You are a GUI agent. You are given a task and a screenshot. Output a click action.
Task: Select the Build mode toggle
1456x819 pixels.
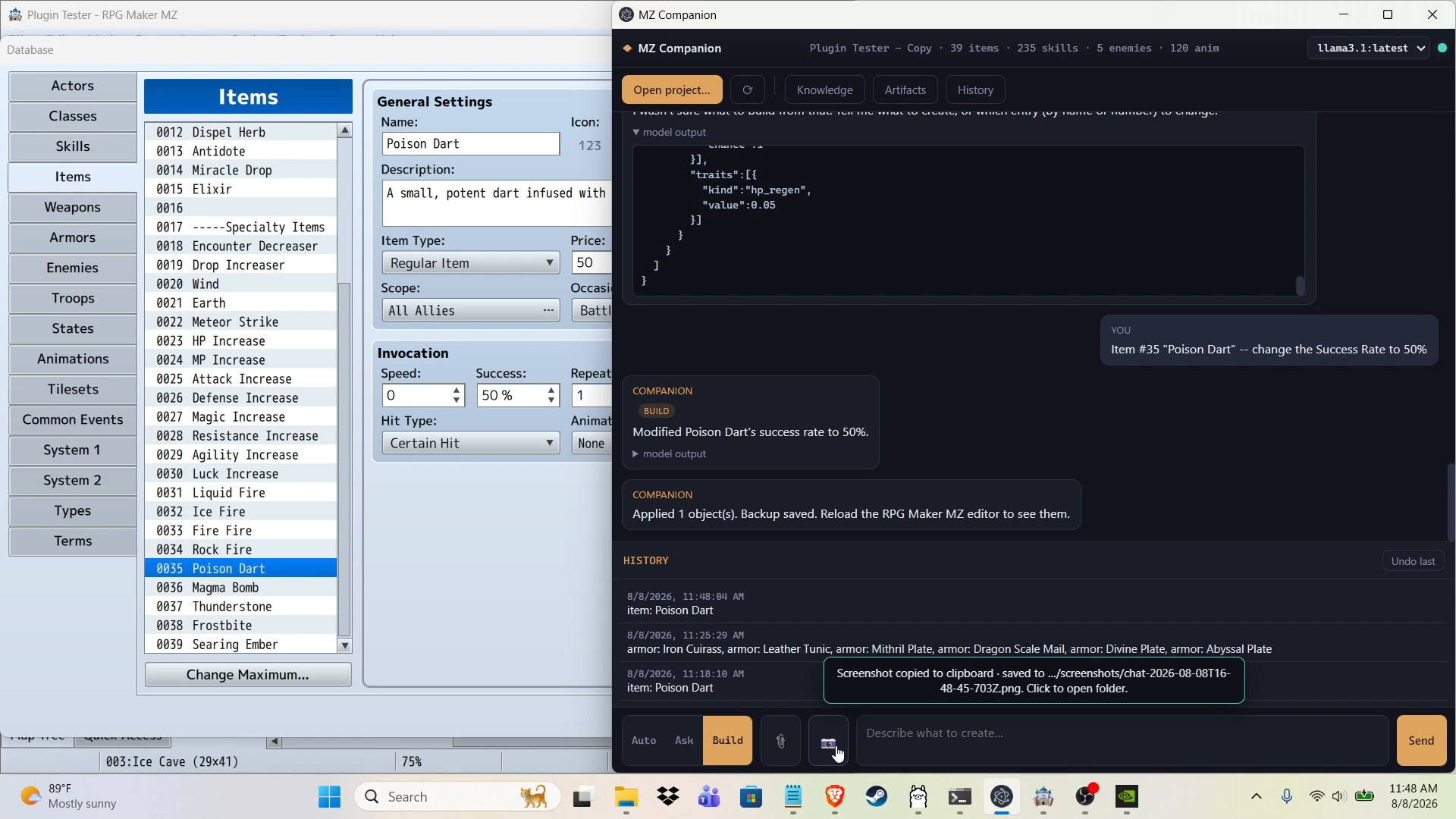click(x=728, y=741)
